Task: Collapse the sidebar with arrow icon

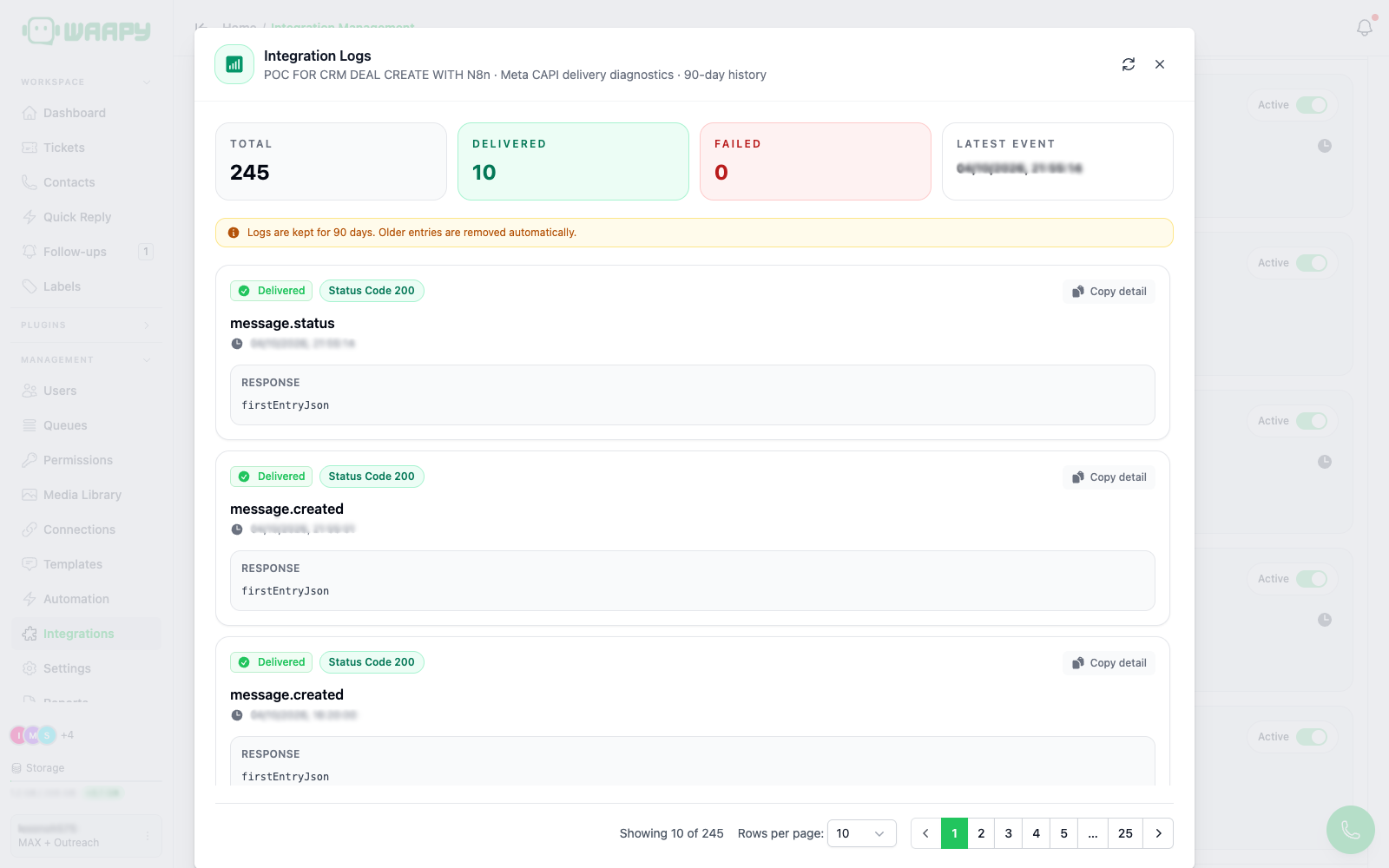Action: (x=201, y=27)
